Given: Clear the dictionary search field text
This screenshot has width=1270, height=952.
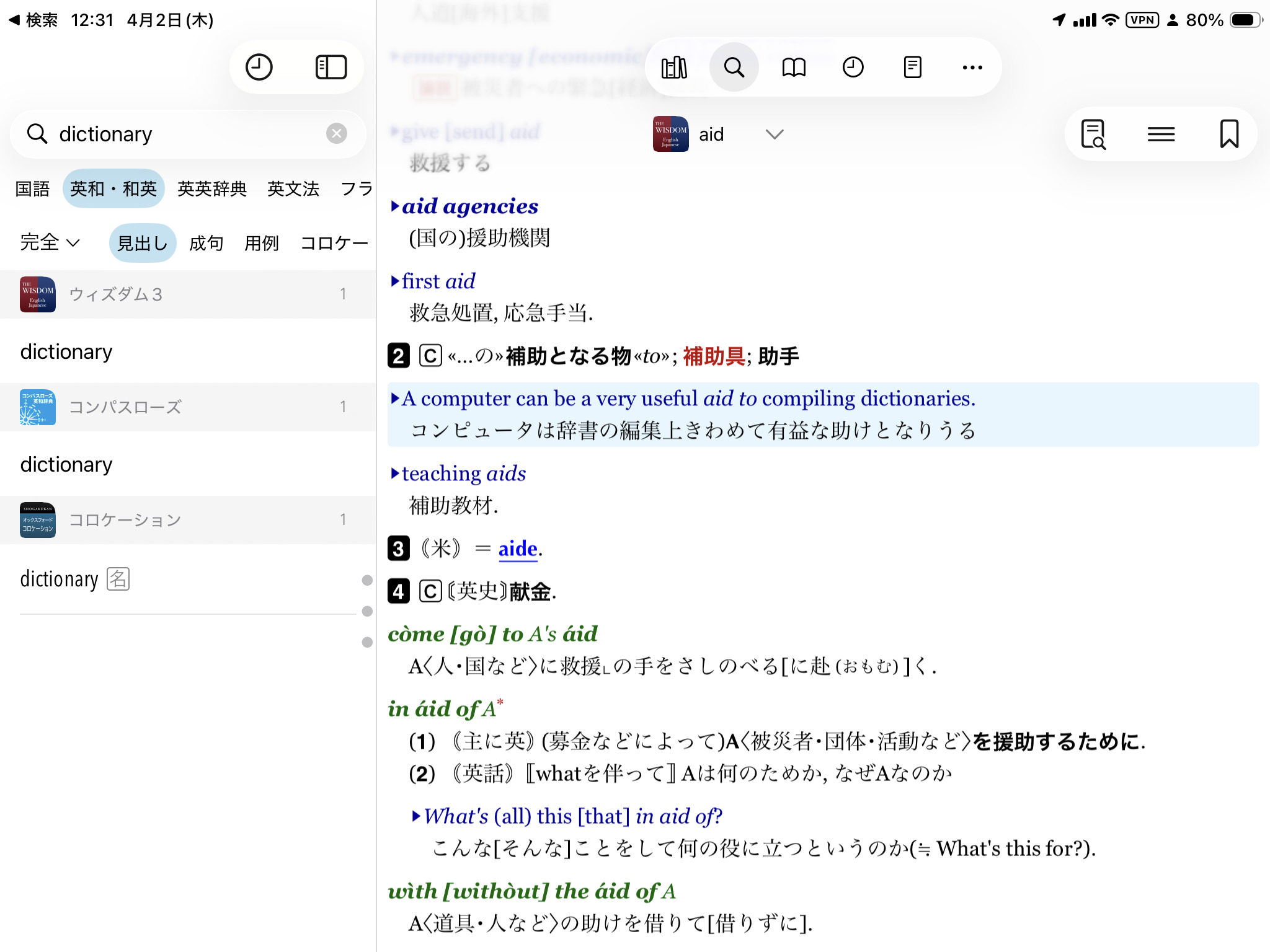Looking at the screenshot, I should click(x=337, y=133).
